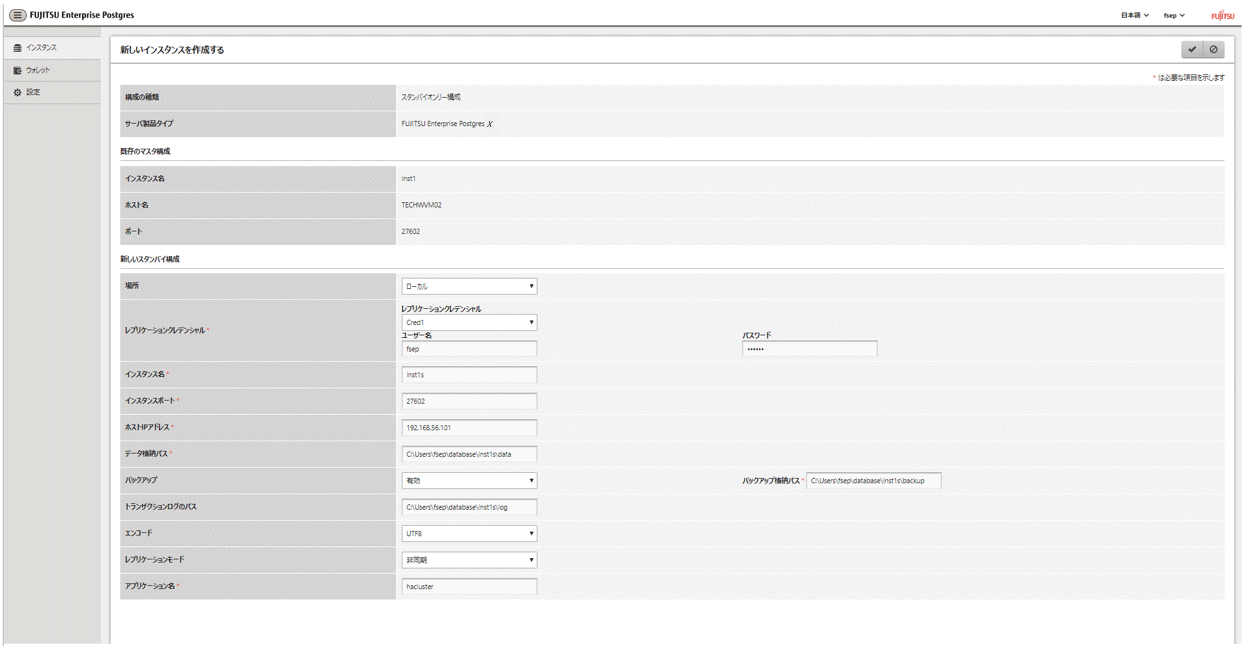Click the データ格納パス field
Image resolution: width=1242 pixels, height=647 pixels.
(469, 454)
